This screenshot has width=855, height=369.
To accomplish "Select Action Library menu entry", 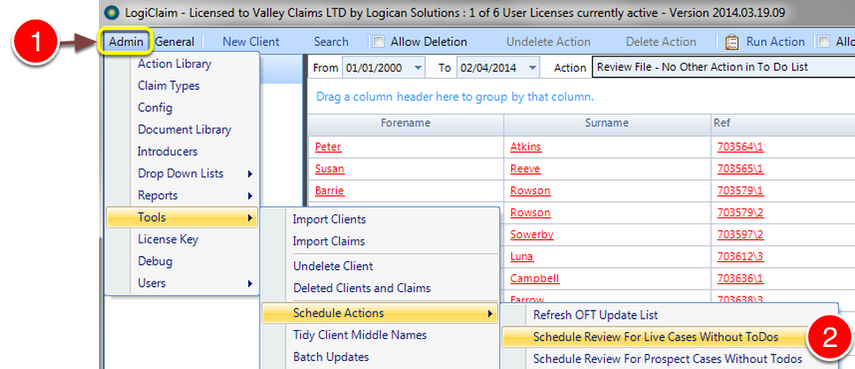I will [x=174, y=64].
